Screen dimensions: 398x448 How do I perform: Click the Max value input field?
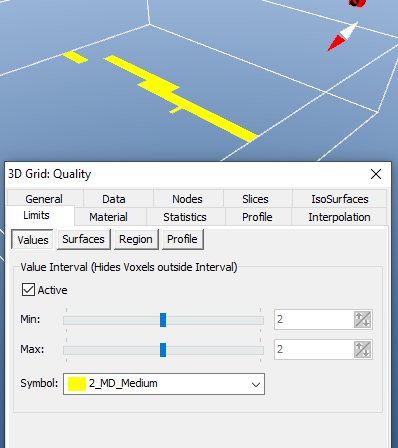click(x=313, y=349)
